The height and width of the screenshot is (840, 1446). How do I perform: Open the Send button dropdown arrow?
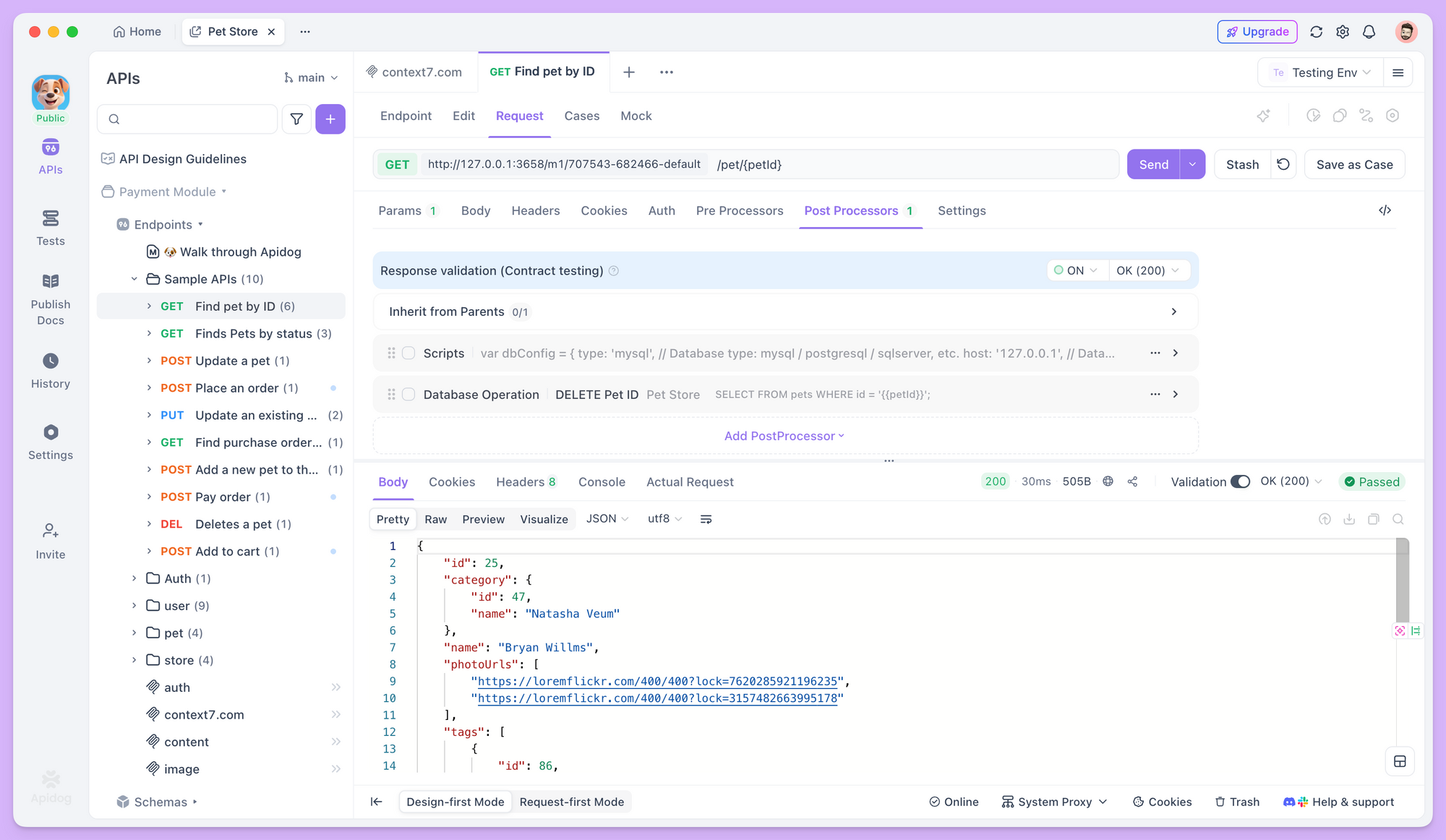click(x=1192, y=164)
